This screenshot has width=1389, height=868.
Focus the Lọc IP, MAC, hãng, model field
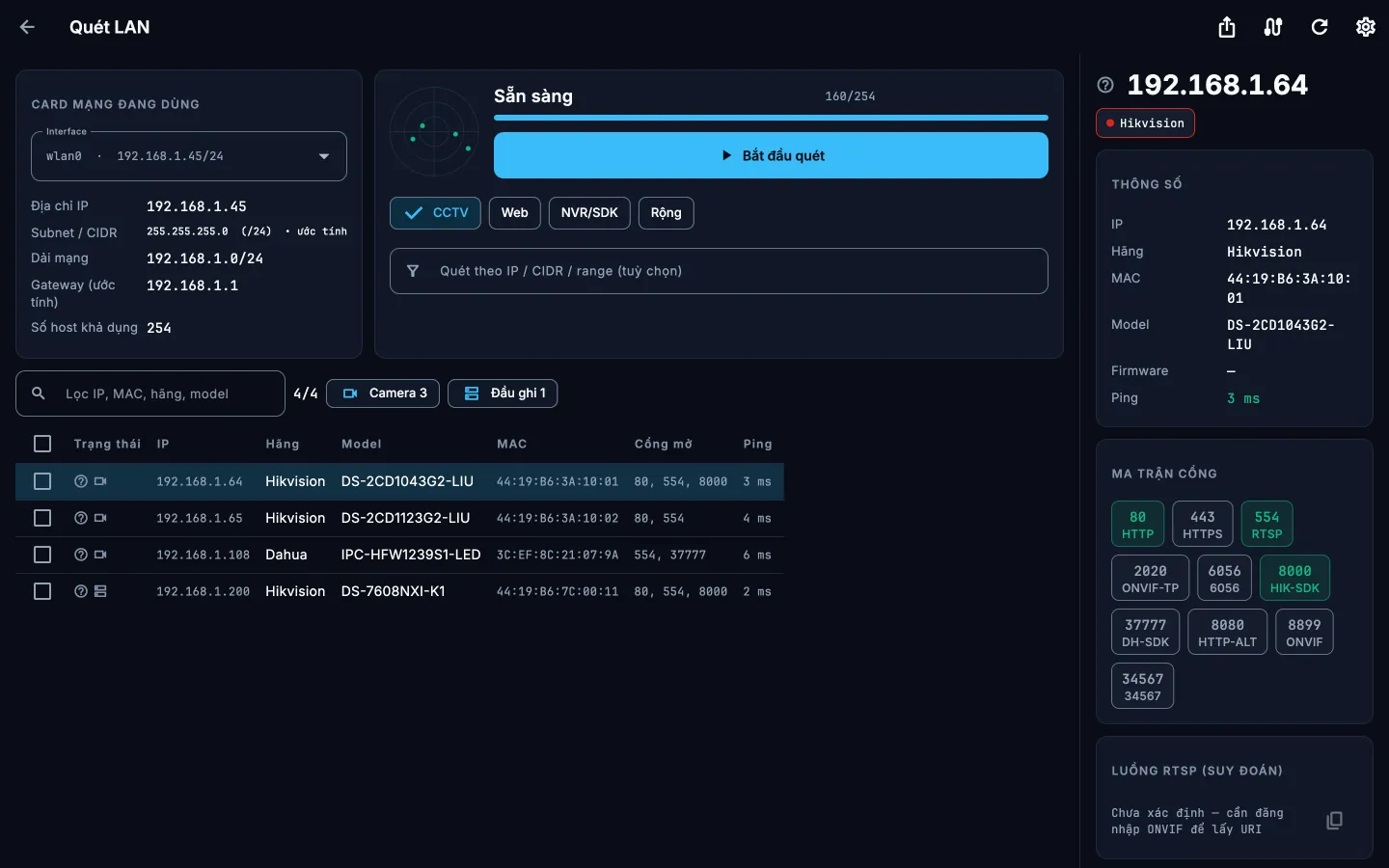click(150, 393)
